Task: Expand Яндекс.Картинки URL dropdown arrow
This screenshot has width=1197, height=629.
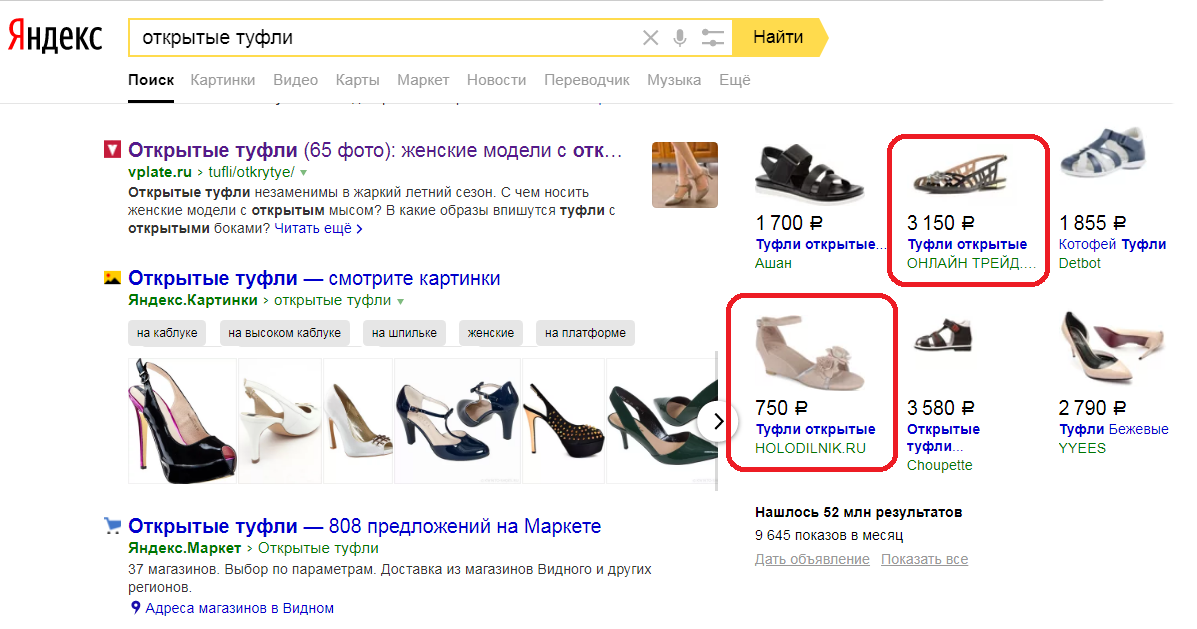Action: (401, 301)
